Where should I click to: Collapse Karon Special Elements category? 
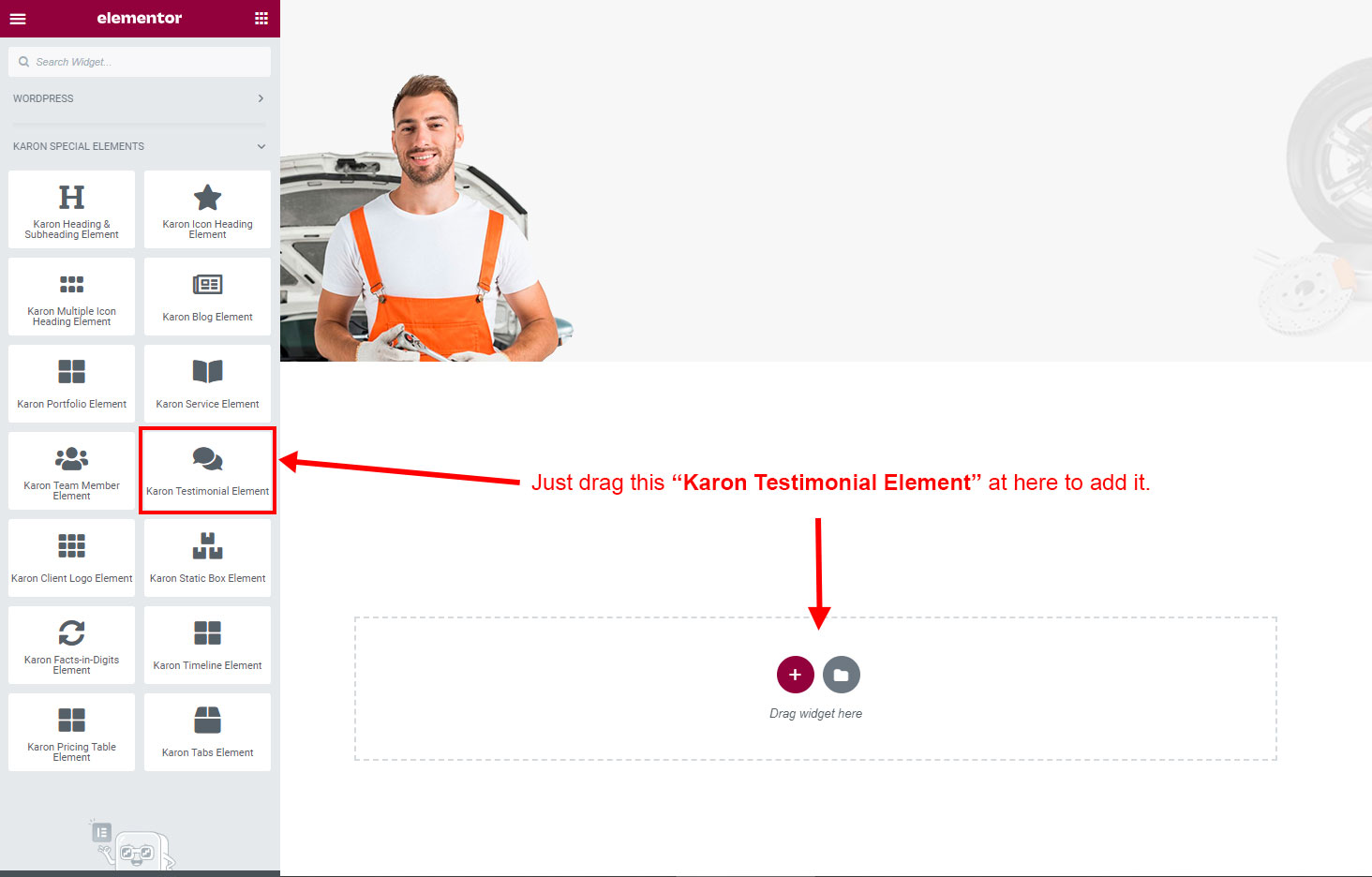pos(140,146)
